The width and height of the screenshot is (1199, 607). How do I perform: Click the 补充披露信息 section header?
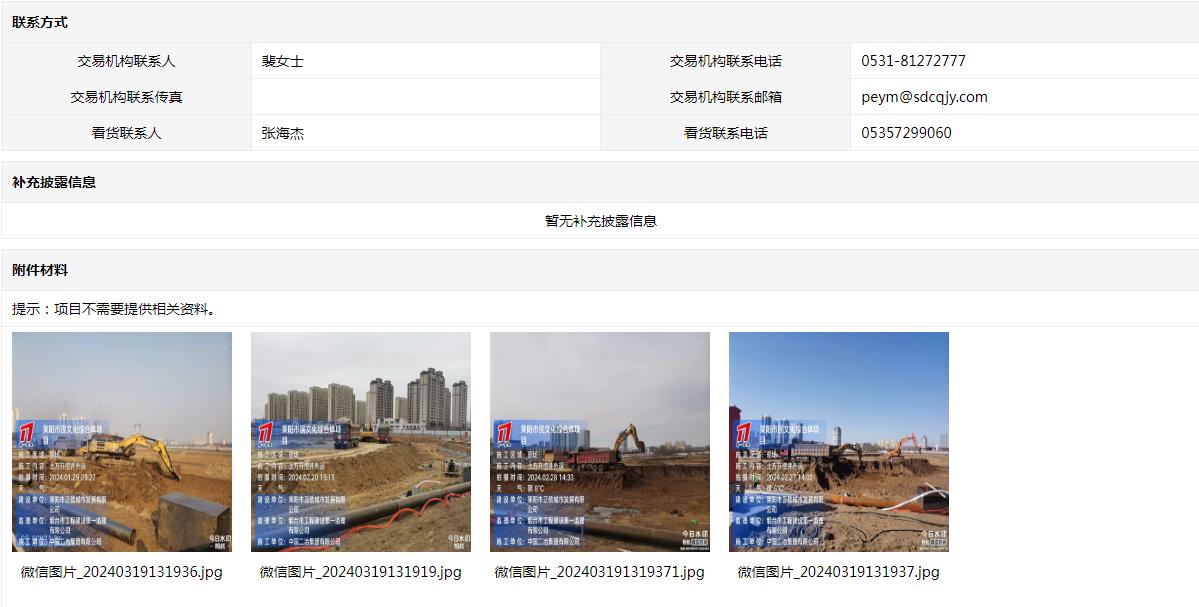pos(54,182)
